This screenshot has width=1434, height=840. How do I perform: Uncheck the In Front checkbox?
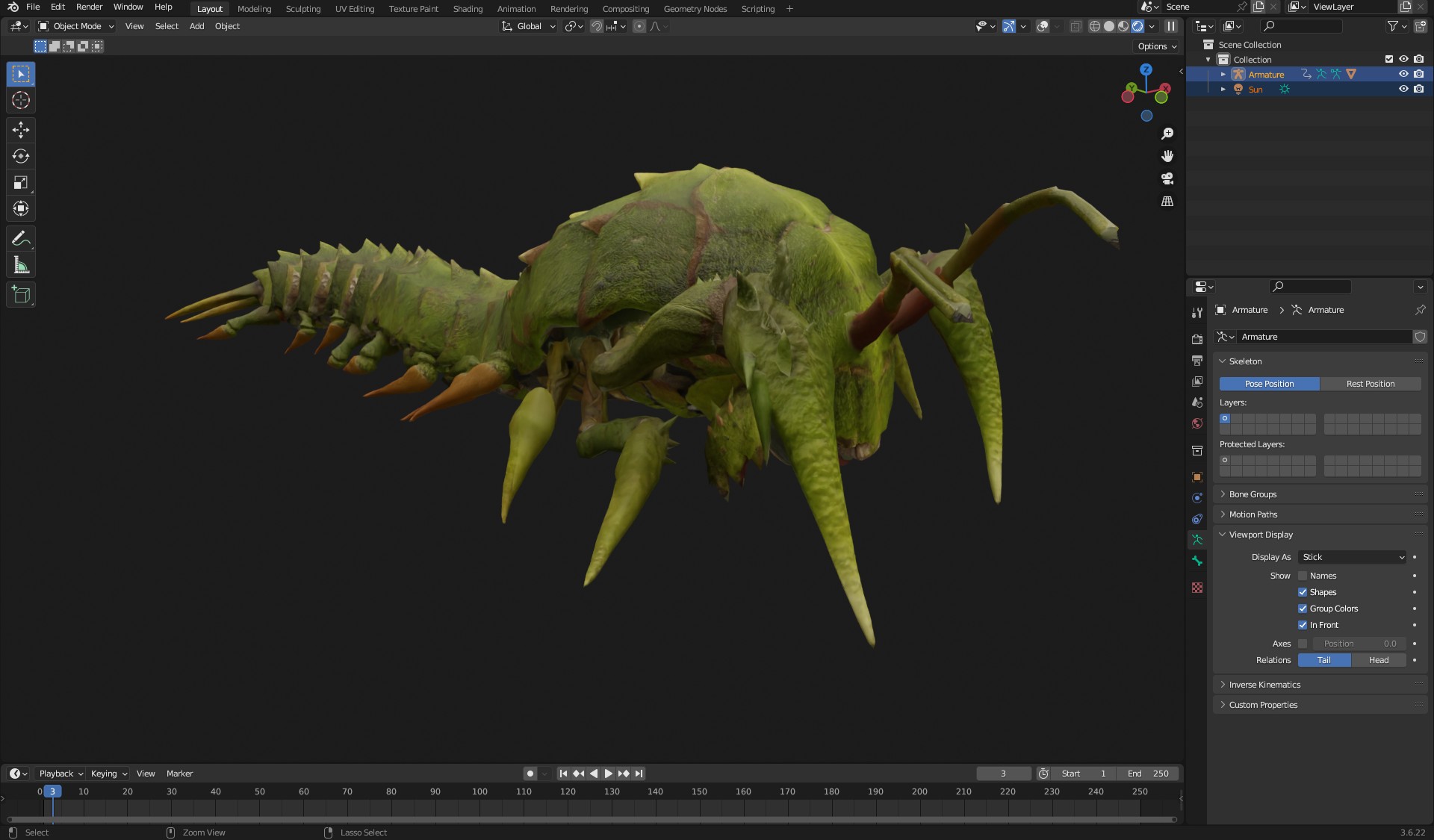pyautogui.click(x=1303, y=625)
